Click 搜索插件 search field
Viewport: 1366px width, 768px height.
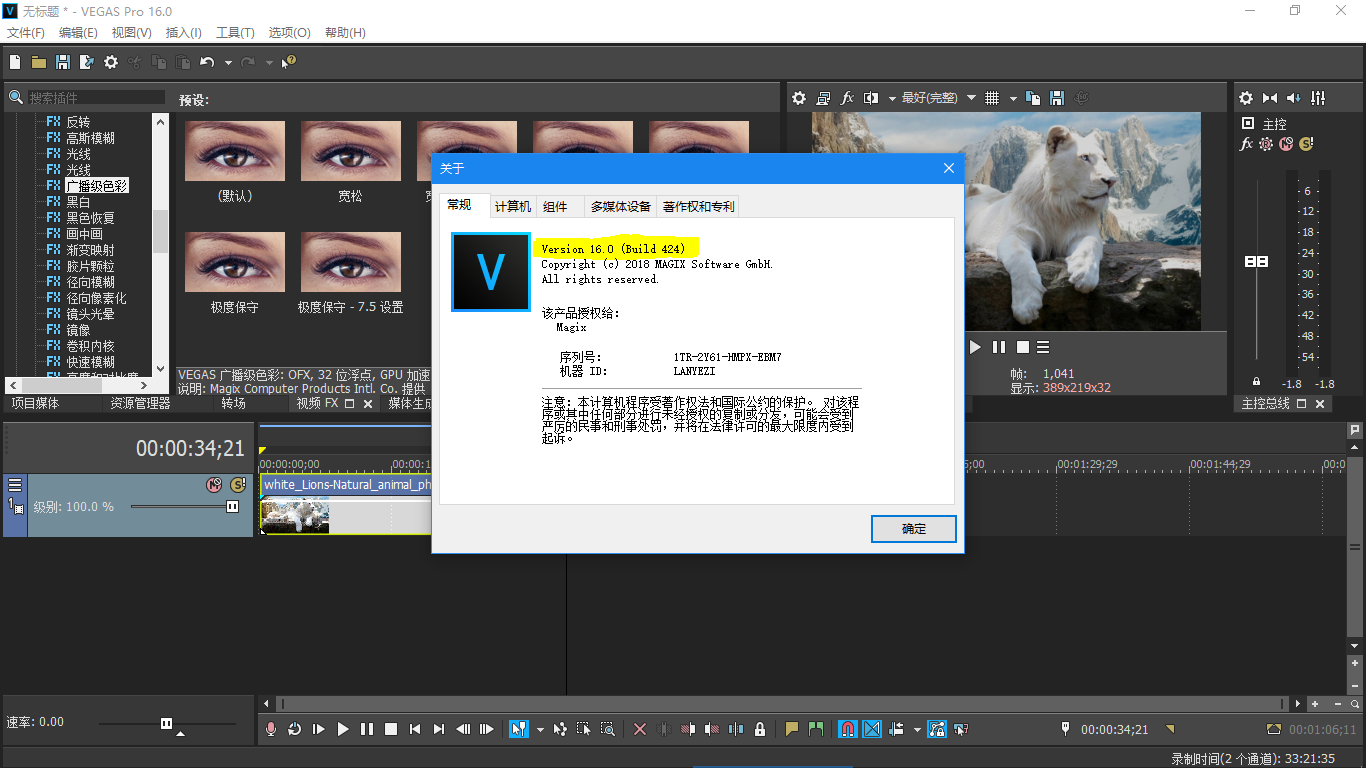[x=95, y=97]
